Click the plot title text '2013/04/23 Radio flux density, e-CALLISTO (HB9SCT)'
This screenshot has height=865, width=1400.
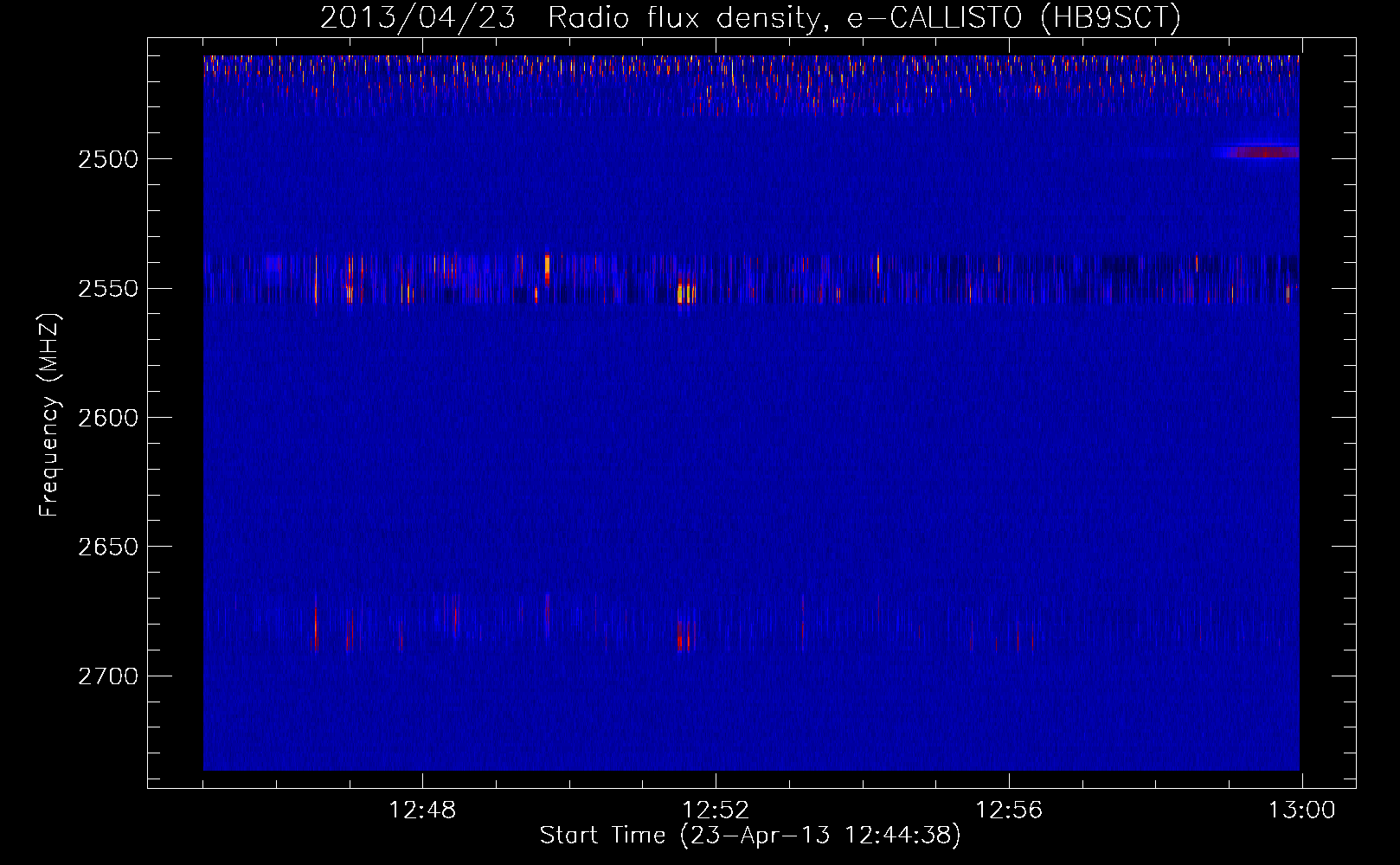click(750, 17)
